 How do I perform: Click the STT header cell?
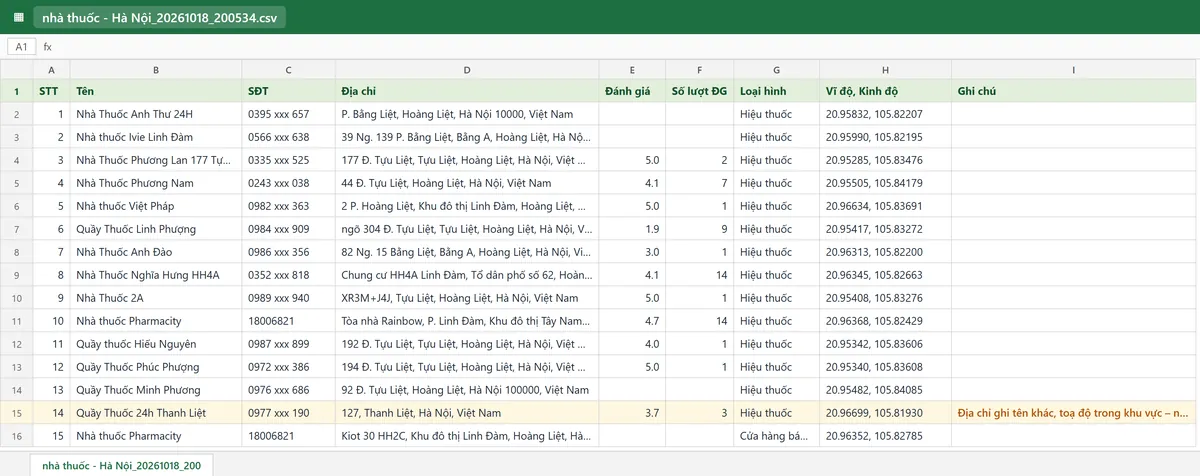[51, 91]
